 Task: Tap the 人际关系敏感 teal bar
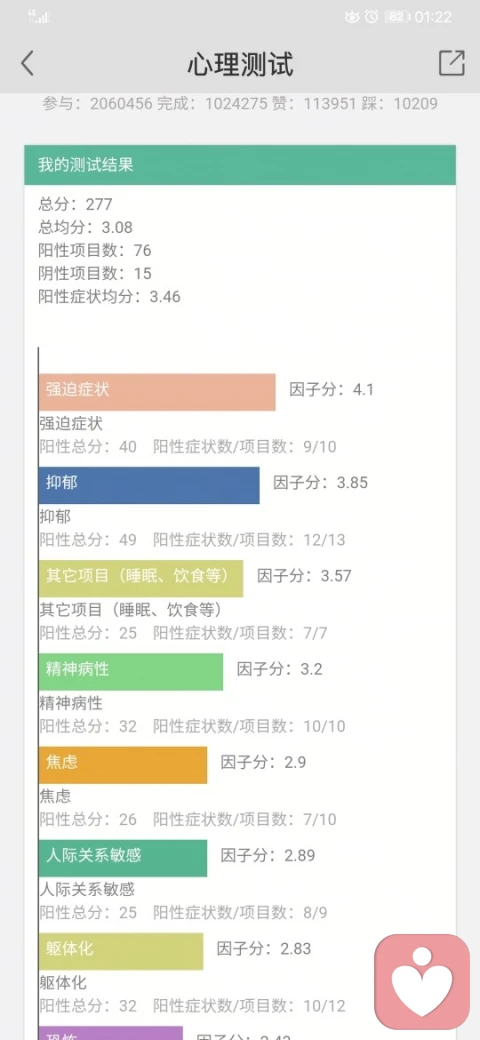pos(123,858)
